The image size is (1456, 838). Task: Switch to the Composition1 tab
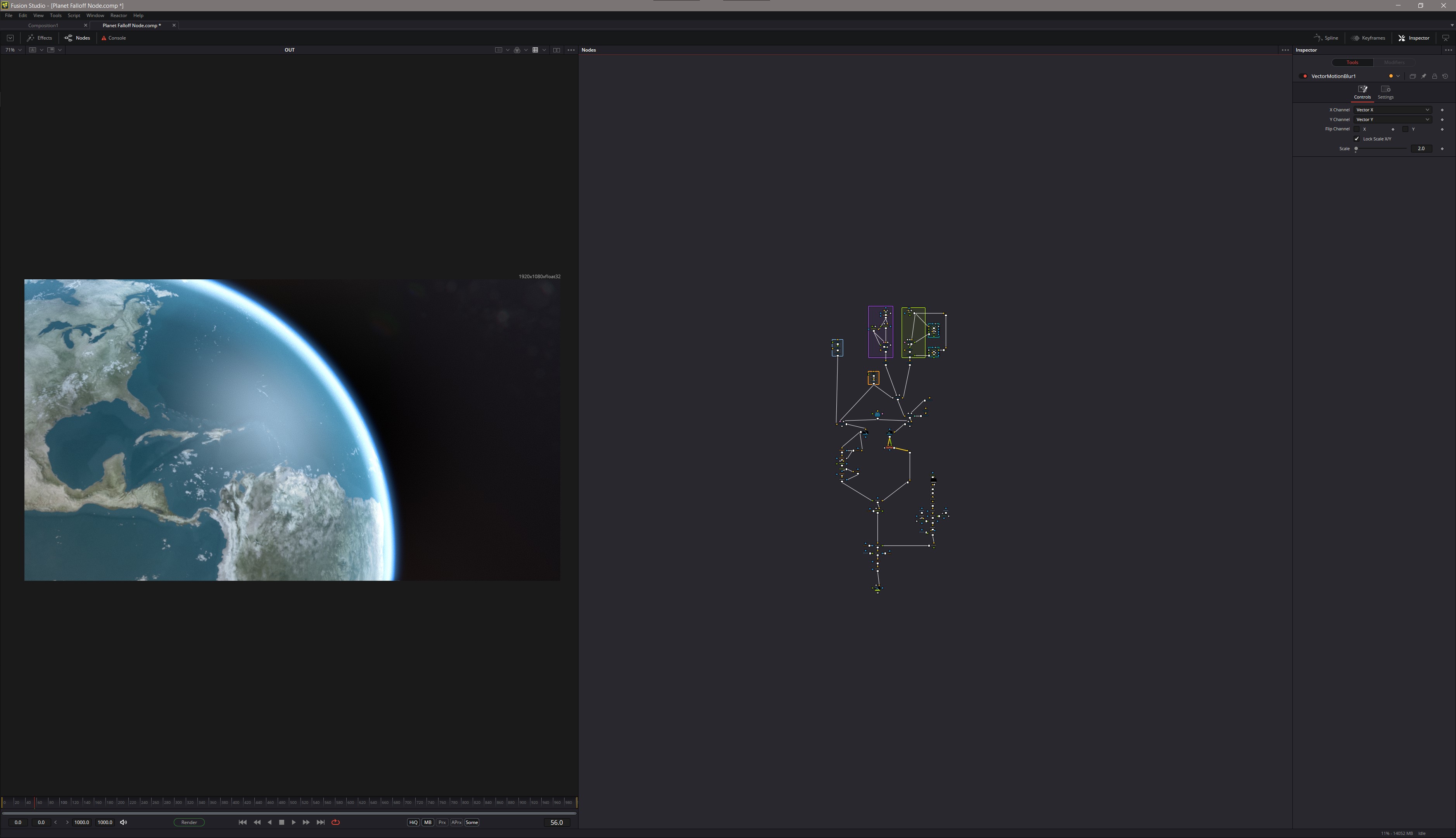(x=43, y=25)
